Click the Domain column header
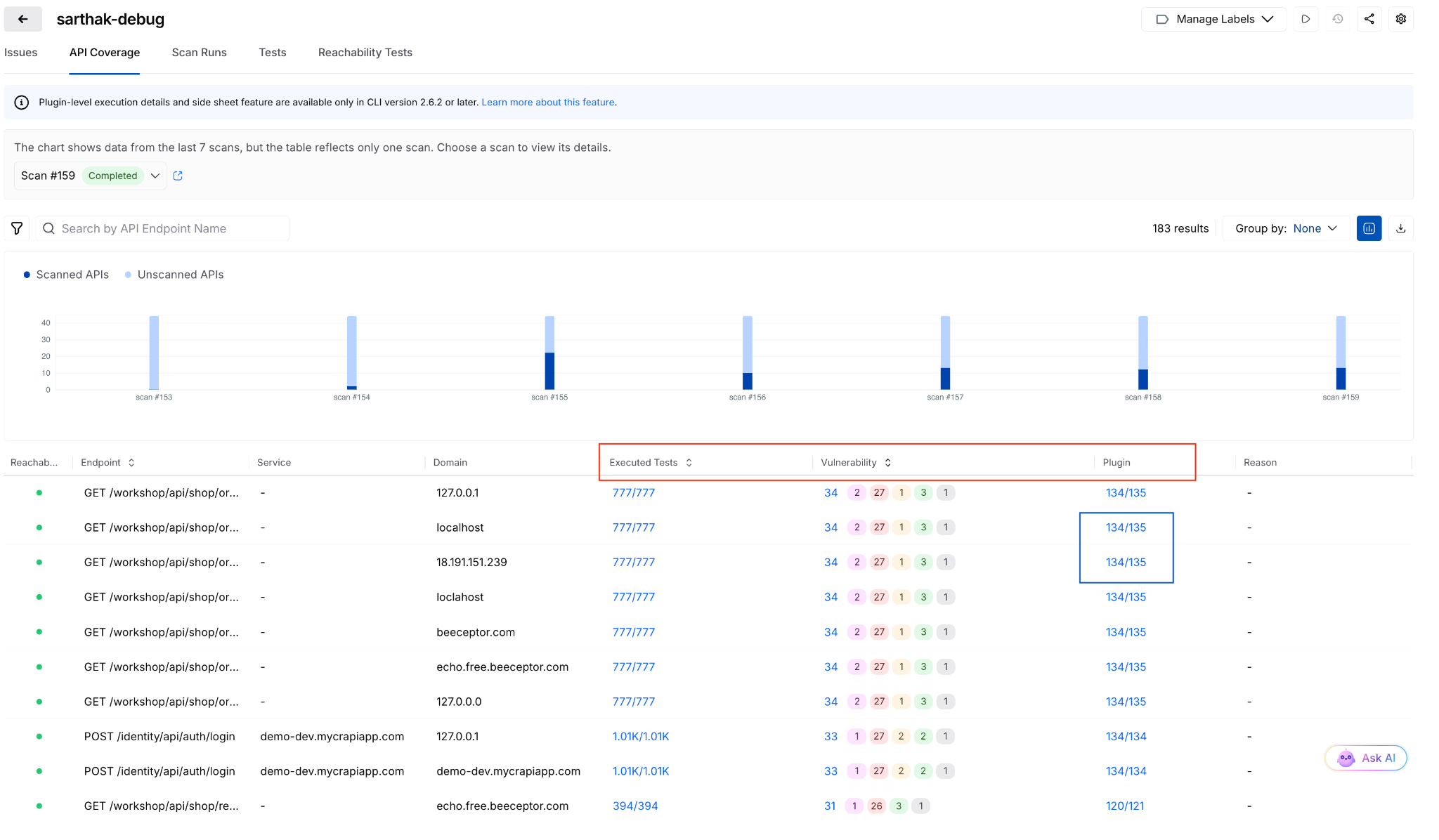 [450, 462]
